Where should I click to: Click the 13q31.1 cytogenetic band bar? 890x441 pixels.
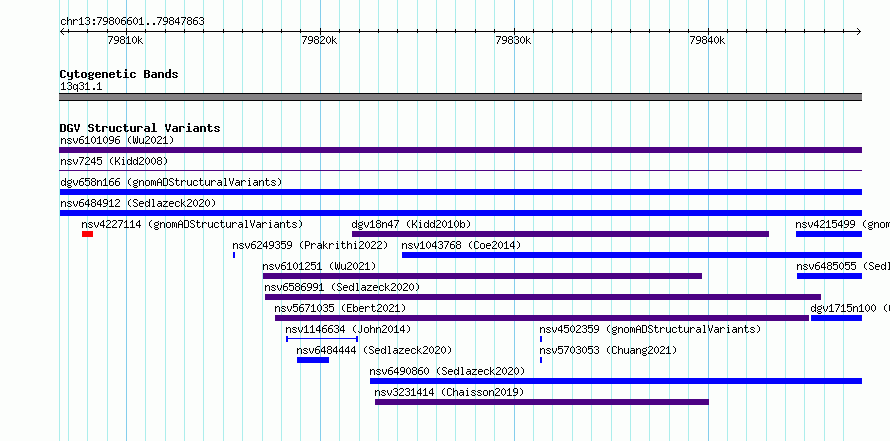pyautogui.click(x=460, y=97)
